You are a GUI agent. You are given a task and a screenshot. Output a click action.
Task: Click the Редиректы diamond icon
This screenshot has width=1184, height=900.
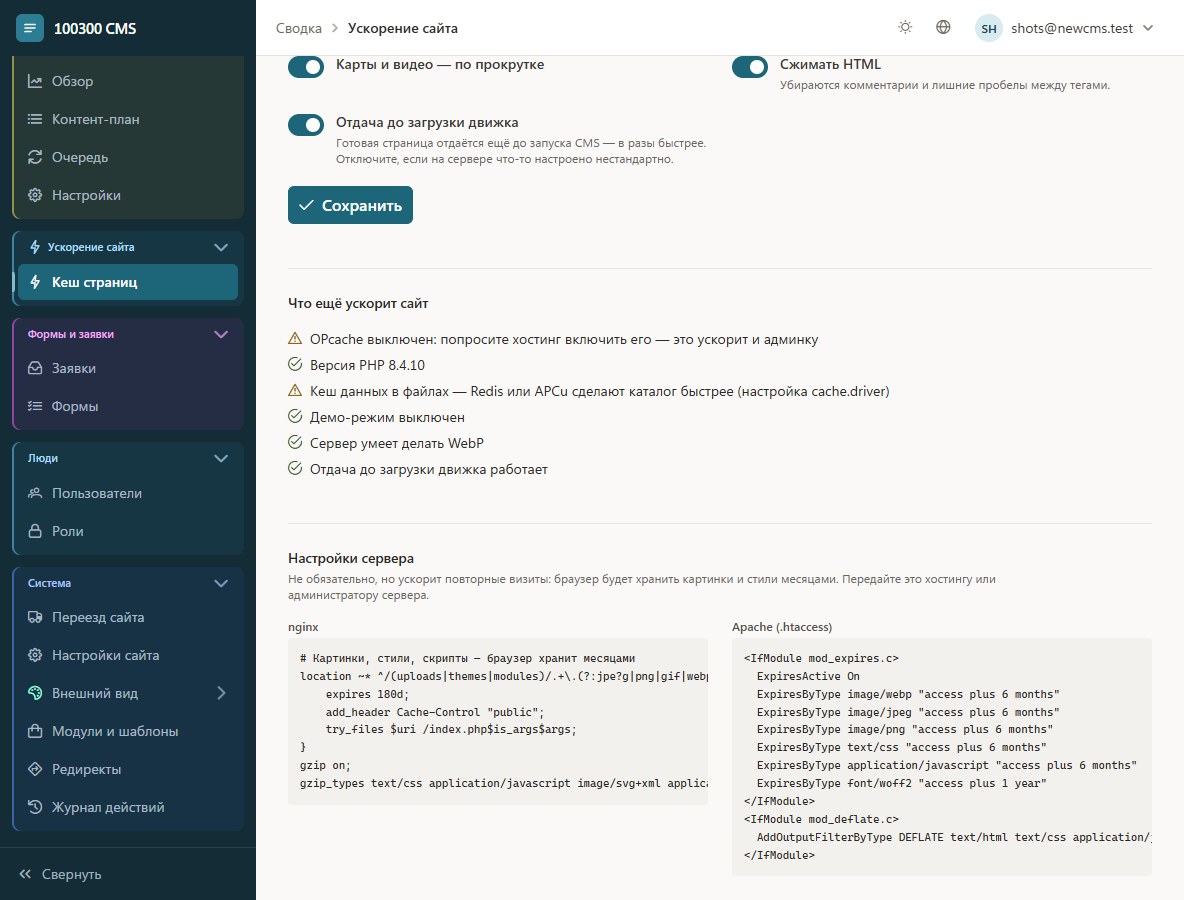click(35, 769)
